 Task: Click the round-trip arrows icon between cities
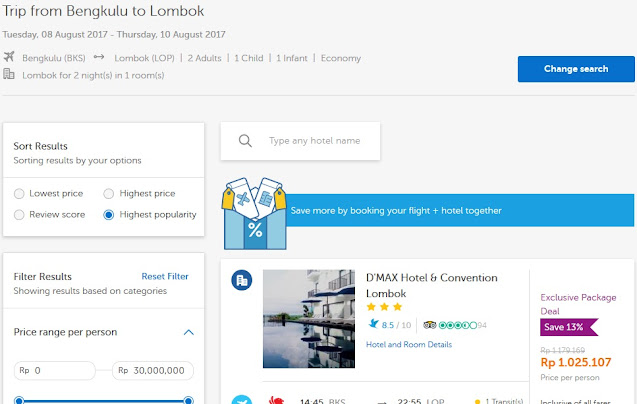tap(99, 57)
